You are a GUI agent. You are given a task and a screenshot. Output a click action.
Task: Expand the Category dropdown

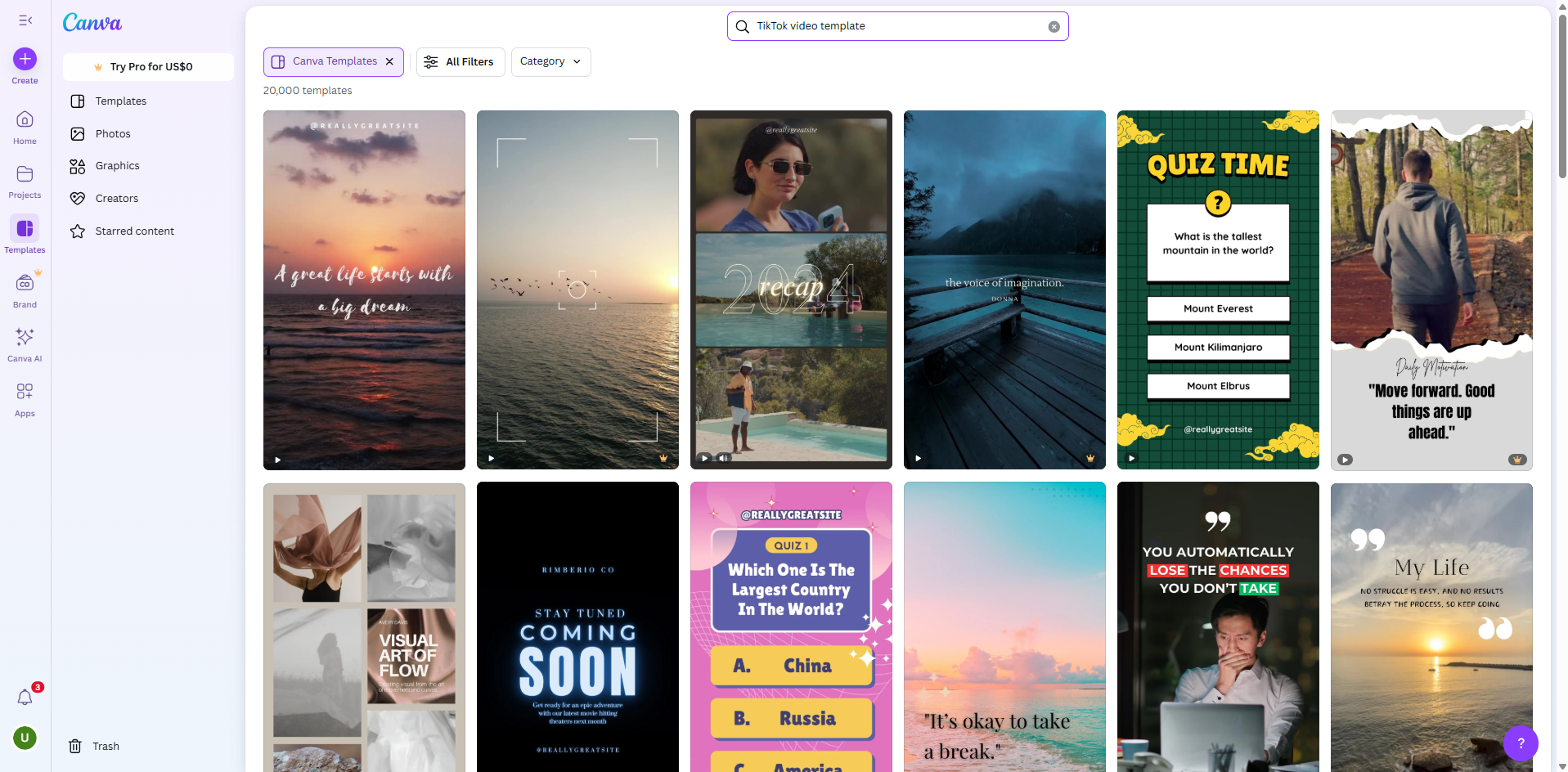(550, 61)
